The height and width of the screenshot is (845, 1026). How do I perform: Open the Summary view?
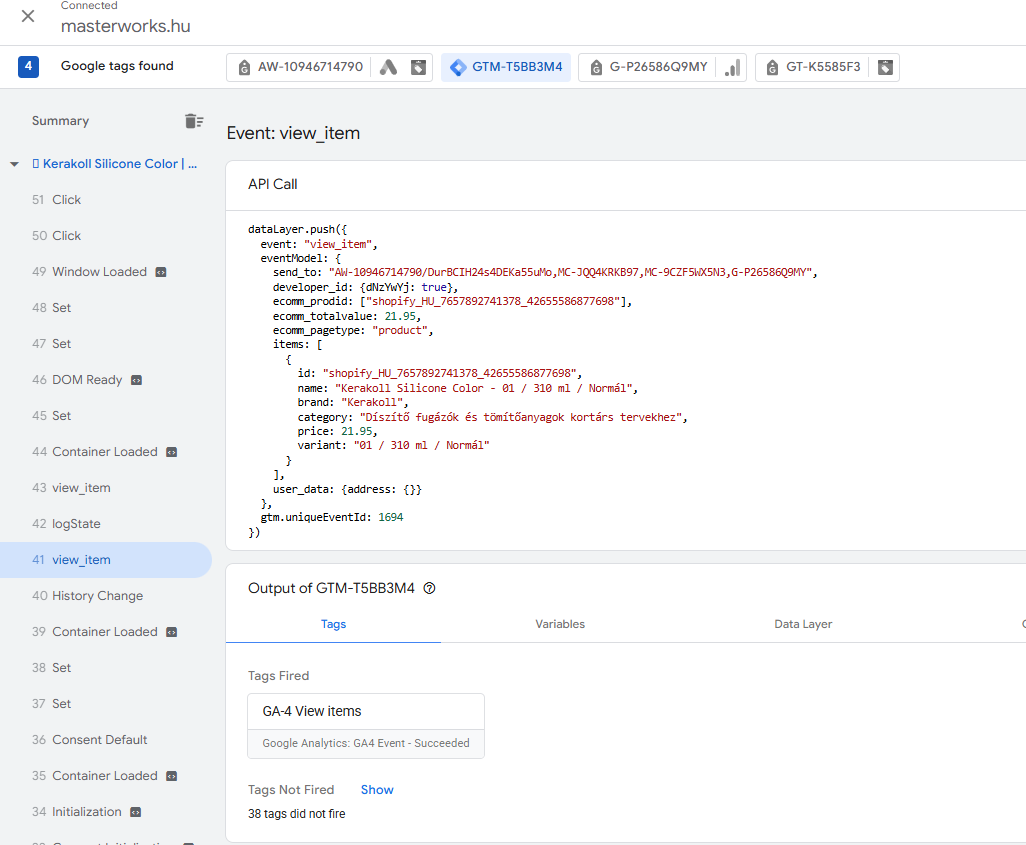tap(60, 120)
